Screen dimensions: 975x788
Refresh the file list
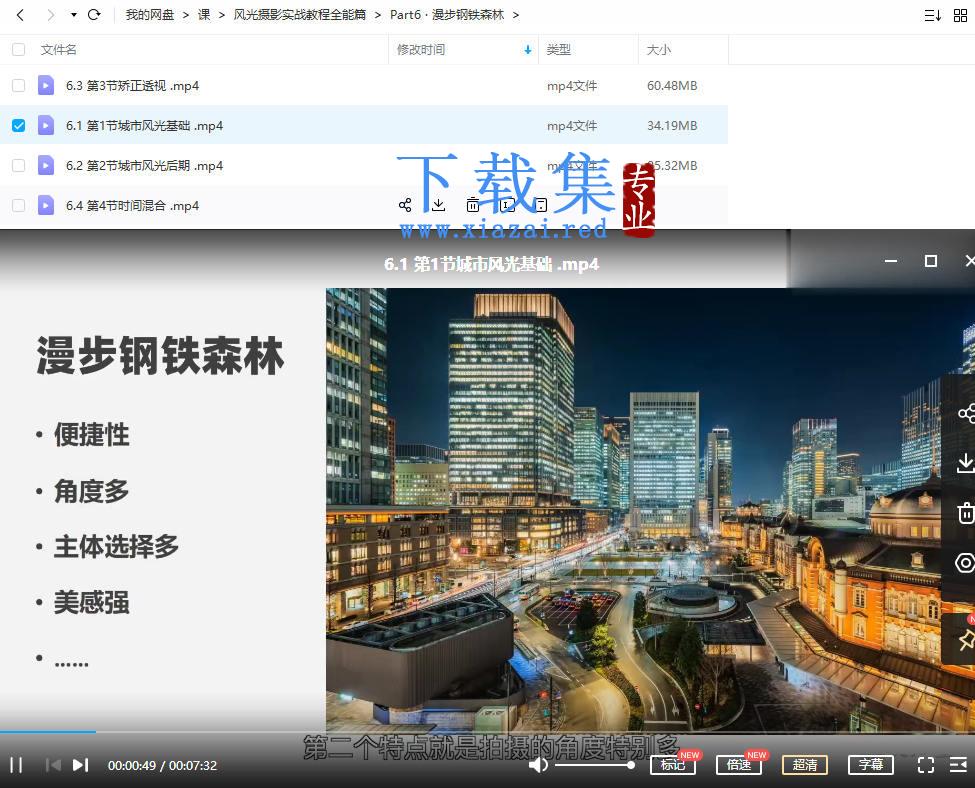(x=95, y=15)
